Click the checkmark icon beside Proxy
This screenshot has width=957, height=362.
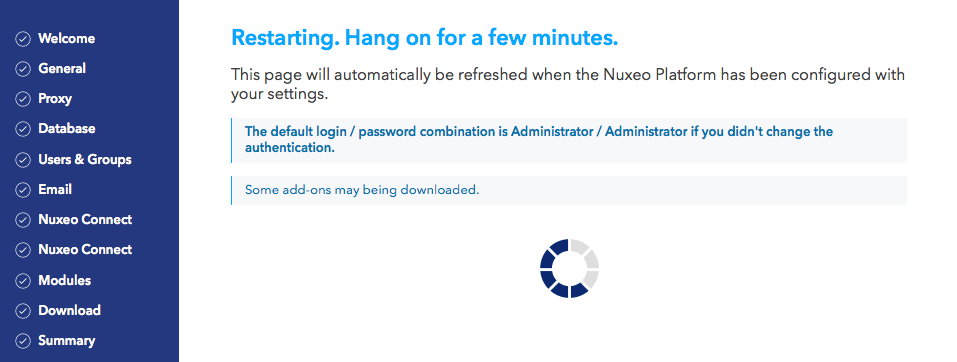point(23,100)
